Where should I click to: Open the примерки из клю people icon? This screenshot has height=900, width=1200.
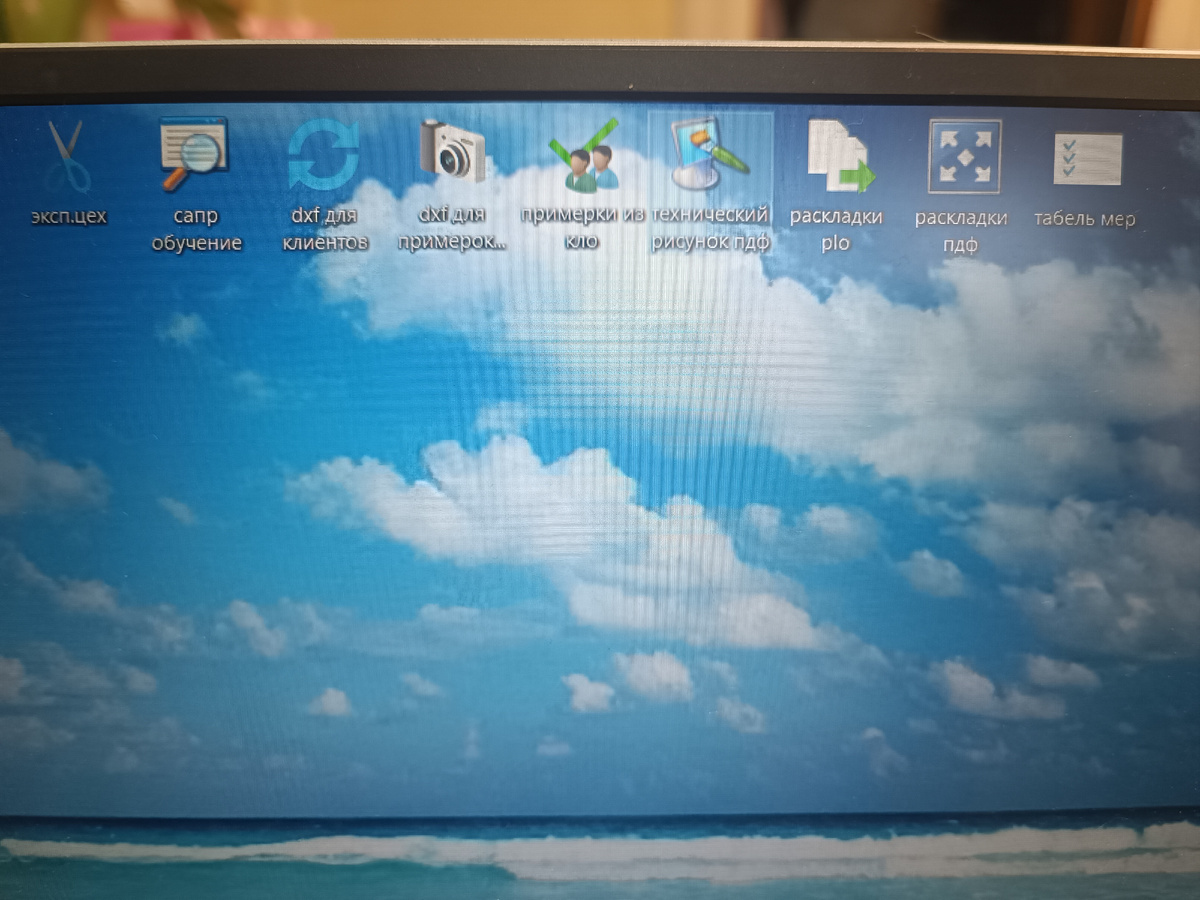tap(583, 157)
